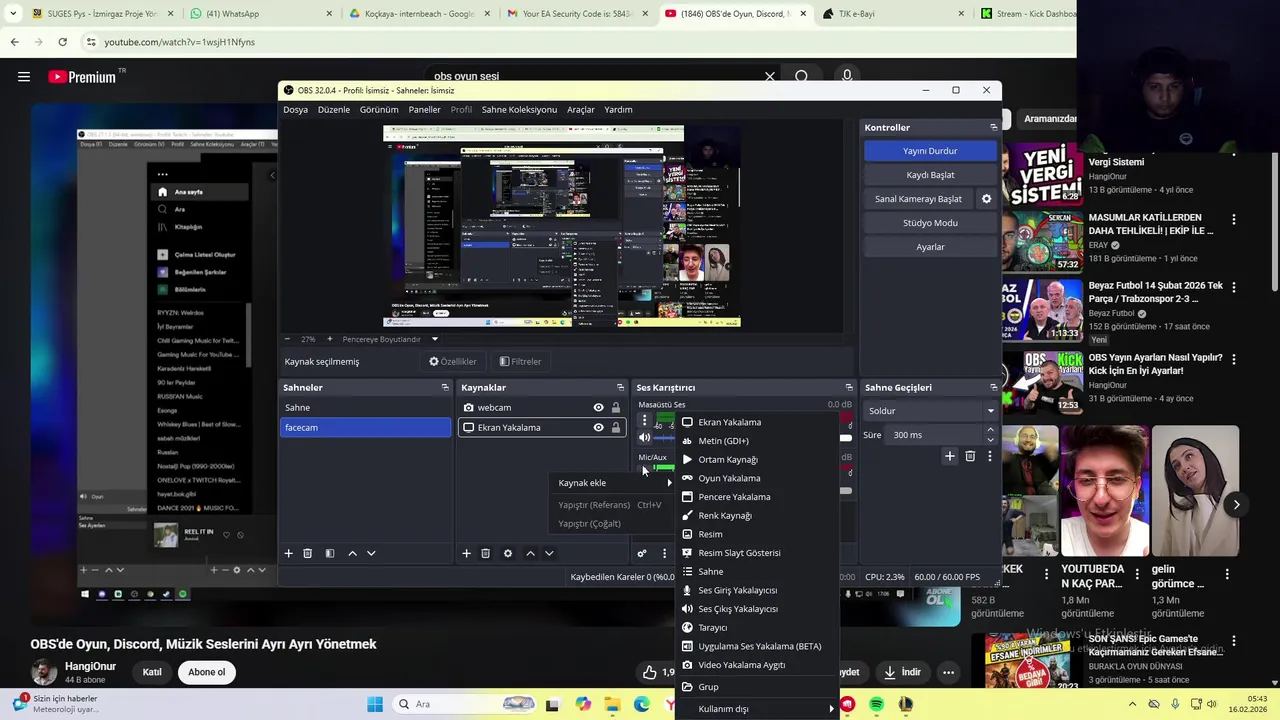Add a new scene transition plus icon
Viewport: 1280px width, 720px height.
pyautogui.click(x=950, y=456)
